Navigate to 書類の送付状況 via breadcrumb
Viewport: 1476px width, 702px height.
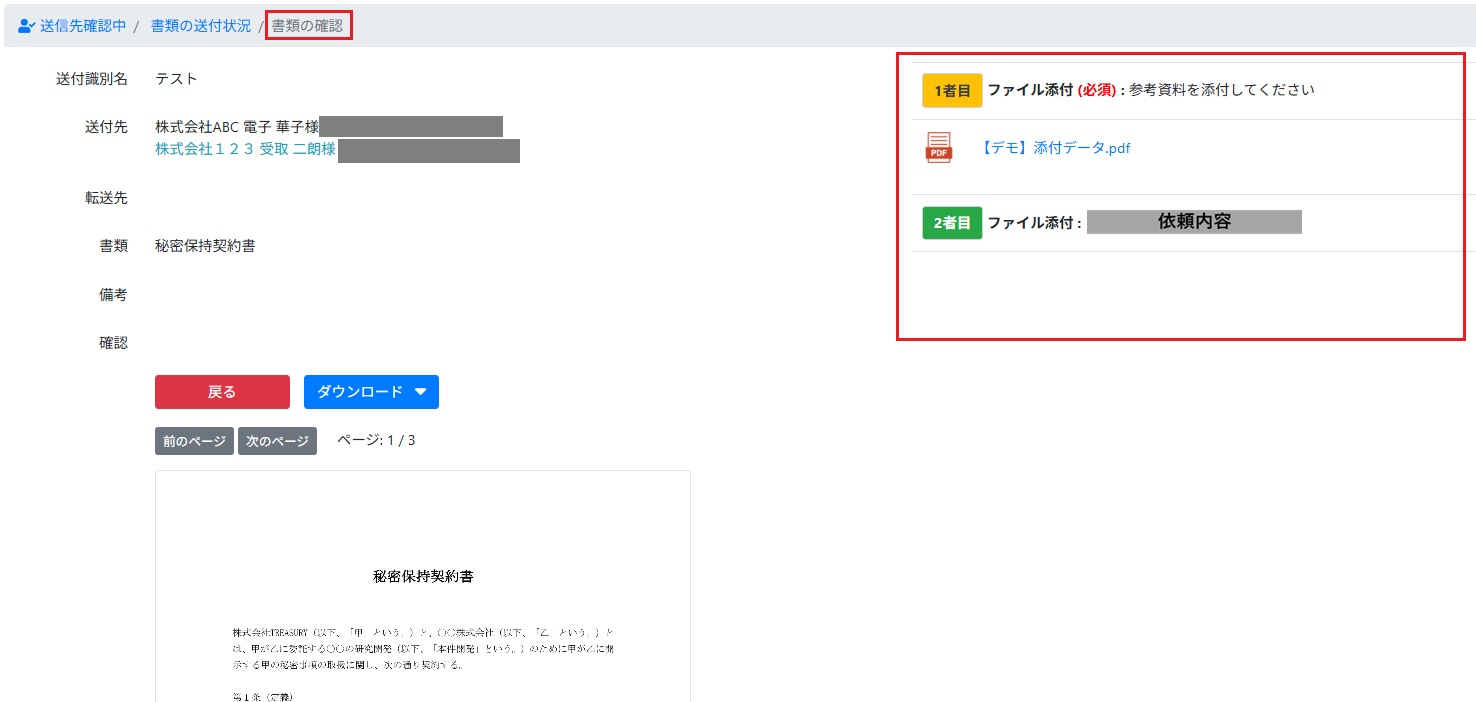[x=200, y=27]
